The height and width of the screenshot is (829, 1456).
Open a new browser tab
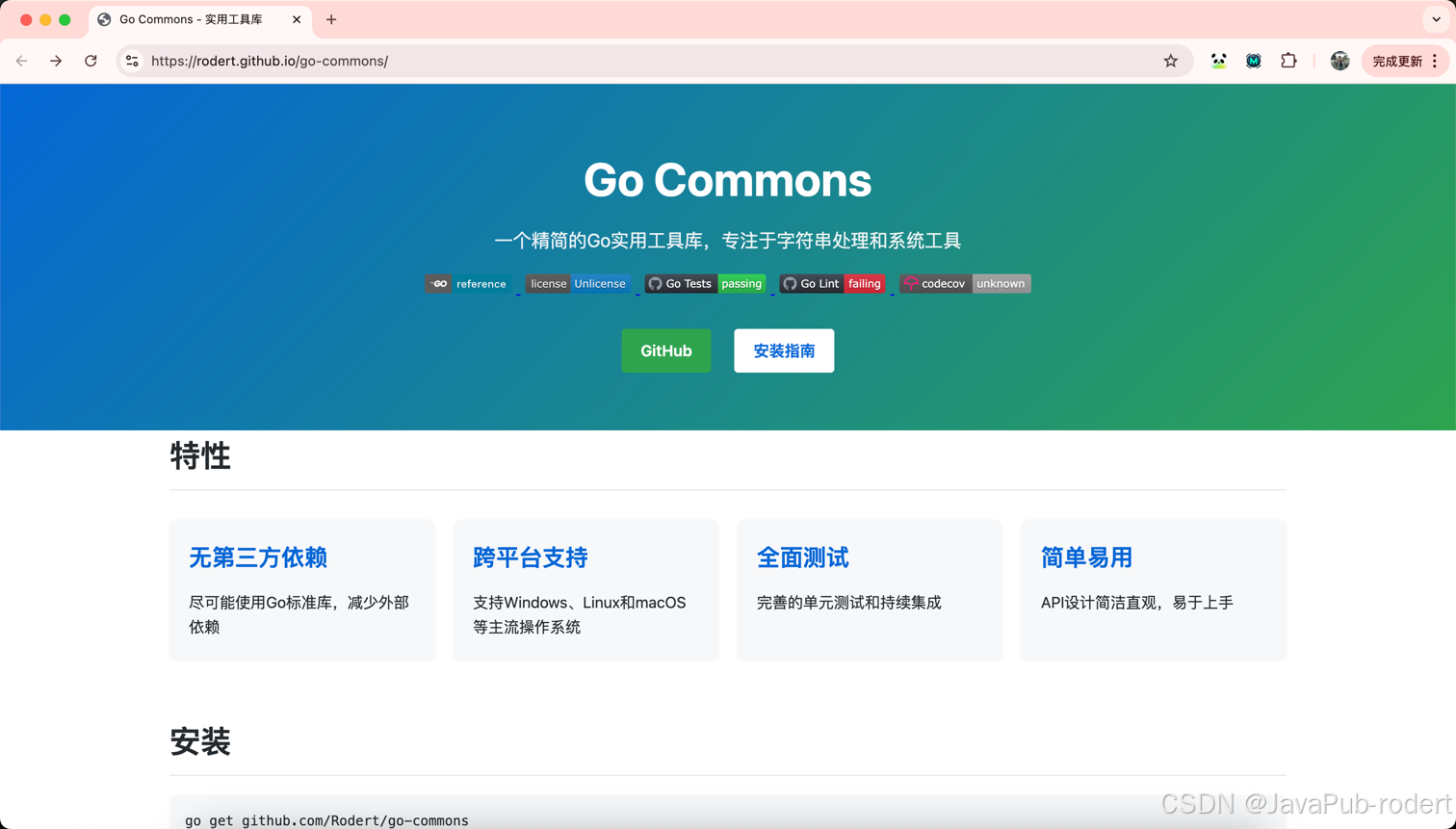[331, 19]
